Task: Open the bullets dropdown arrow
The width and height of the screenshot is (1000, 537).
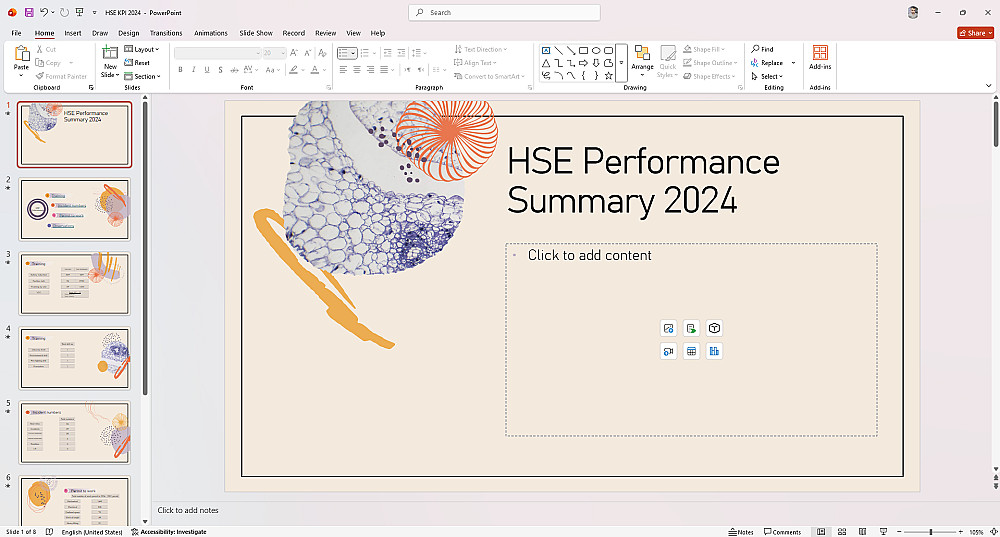Action: point(353,53)
